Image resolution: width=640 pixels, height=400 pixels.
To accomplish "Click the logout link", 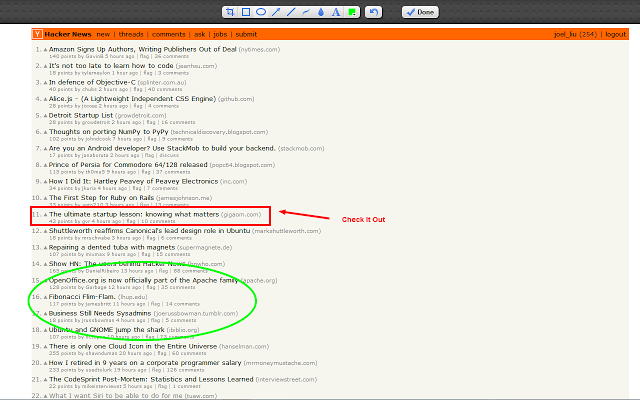I will [x=616, y=34].
